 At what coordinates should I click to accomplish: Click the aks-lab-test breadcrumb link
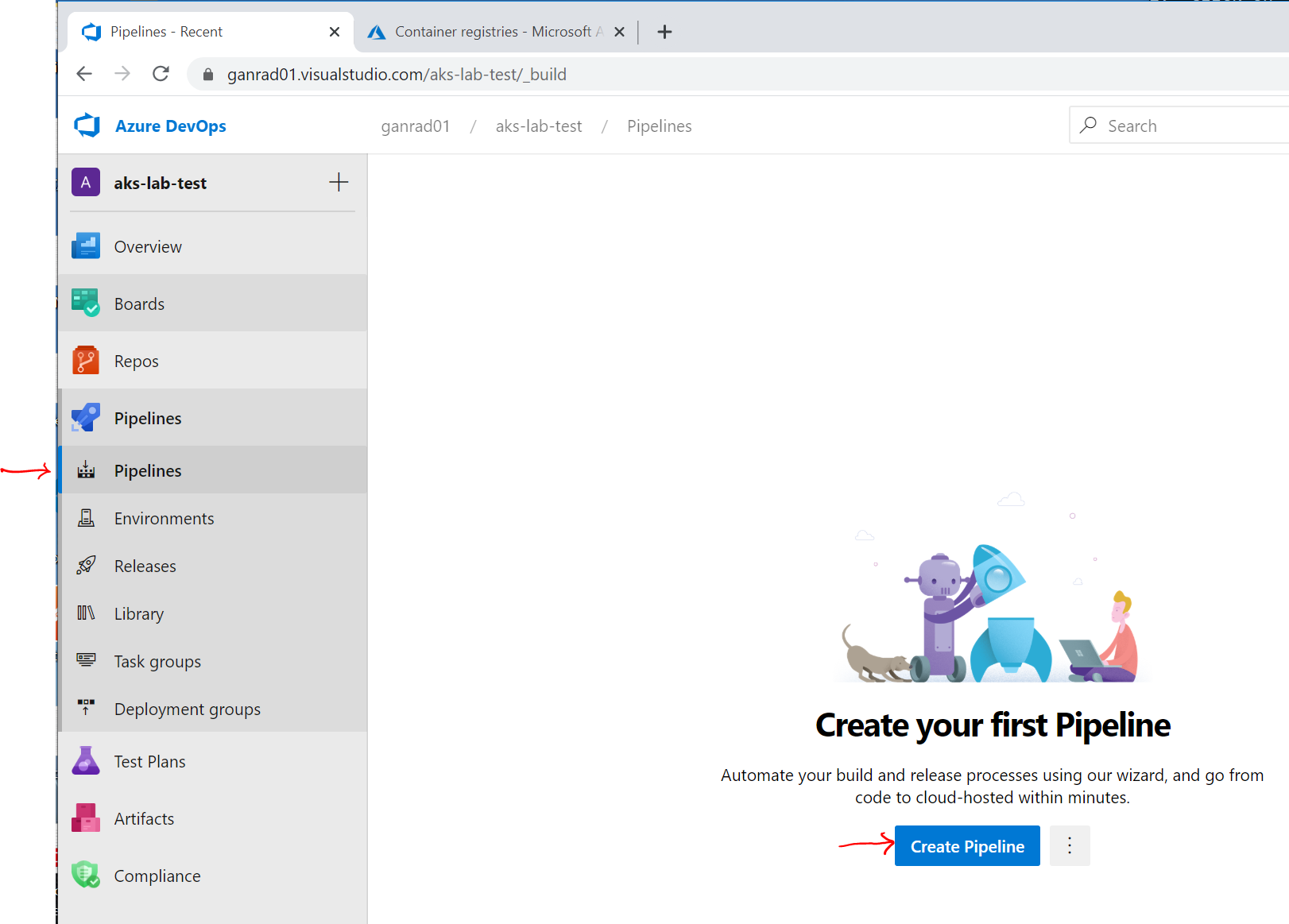[539, 126]
